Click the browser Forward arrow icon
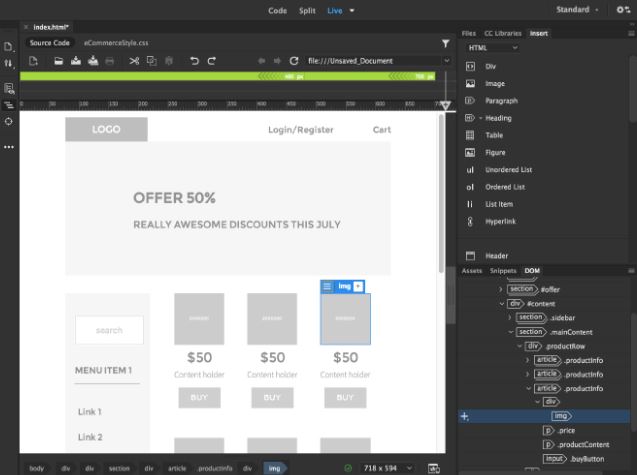Viewport: 637px width, 475px height. point(277,61)
